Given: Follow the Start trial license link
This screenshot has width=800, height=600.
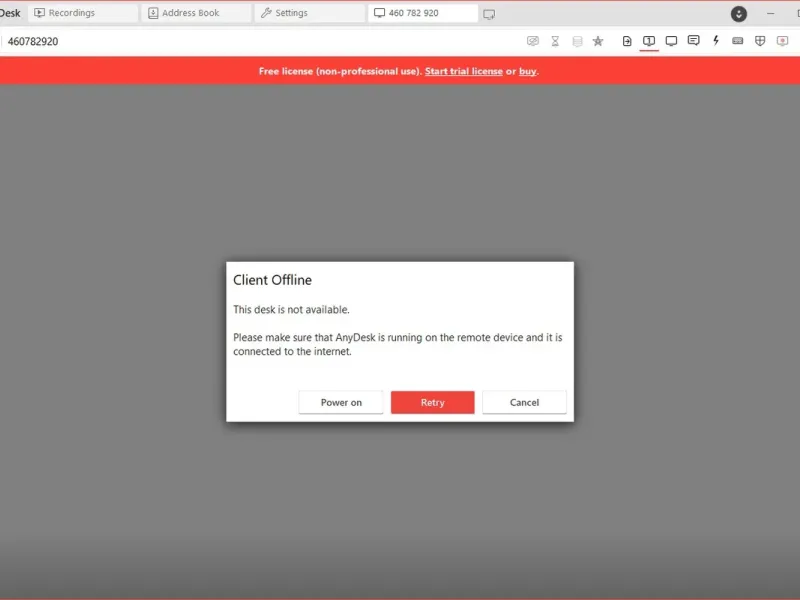Looking at the screenshot, I should [464, 71].
